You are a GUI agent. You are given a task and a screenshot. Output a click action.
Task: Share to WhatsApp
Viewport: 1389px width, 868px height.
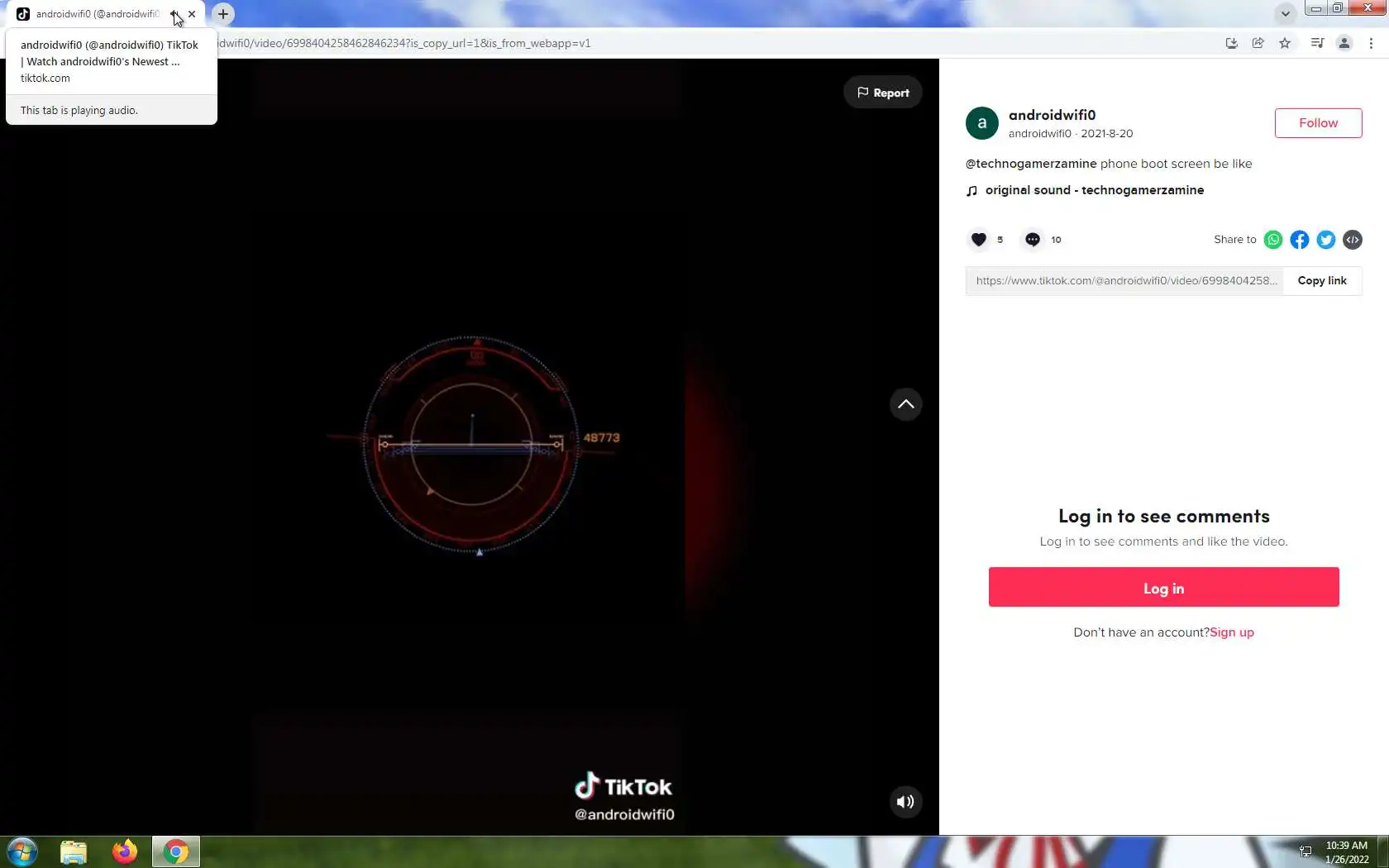[x=1273, y=240]
